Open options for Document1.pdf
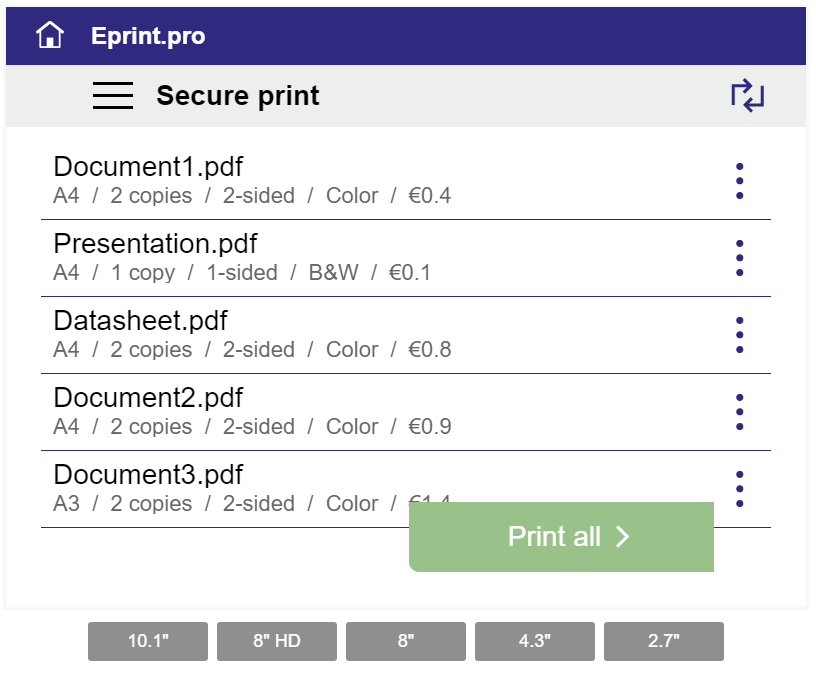816x673 pixels. pos(740,181)
